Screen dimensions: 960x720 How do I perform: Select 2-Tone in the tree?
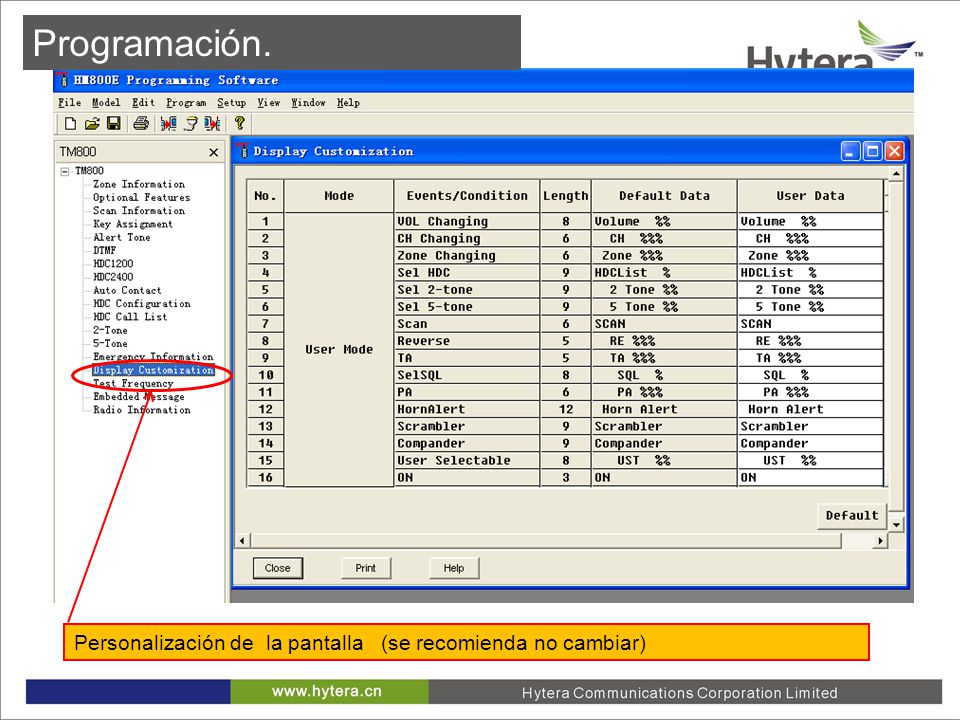point(110,330)
